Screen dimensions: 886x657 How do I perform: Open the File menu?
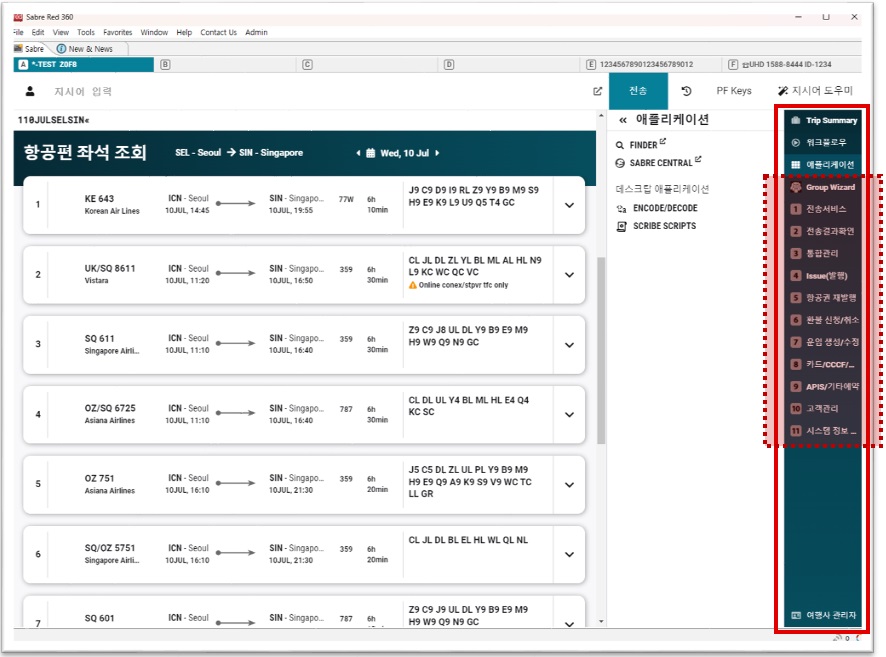pyautogui.click(x=18, y=32)
